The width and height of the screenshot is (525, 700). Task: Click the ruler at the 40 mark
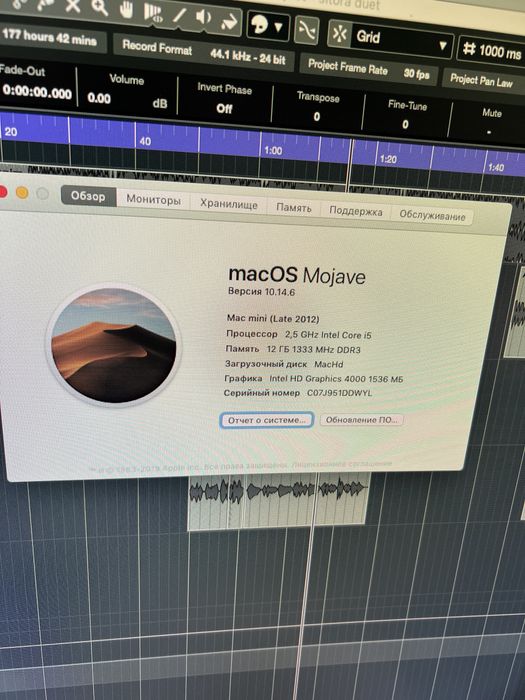(145, 141)
